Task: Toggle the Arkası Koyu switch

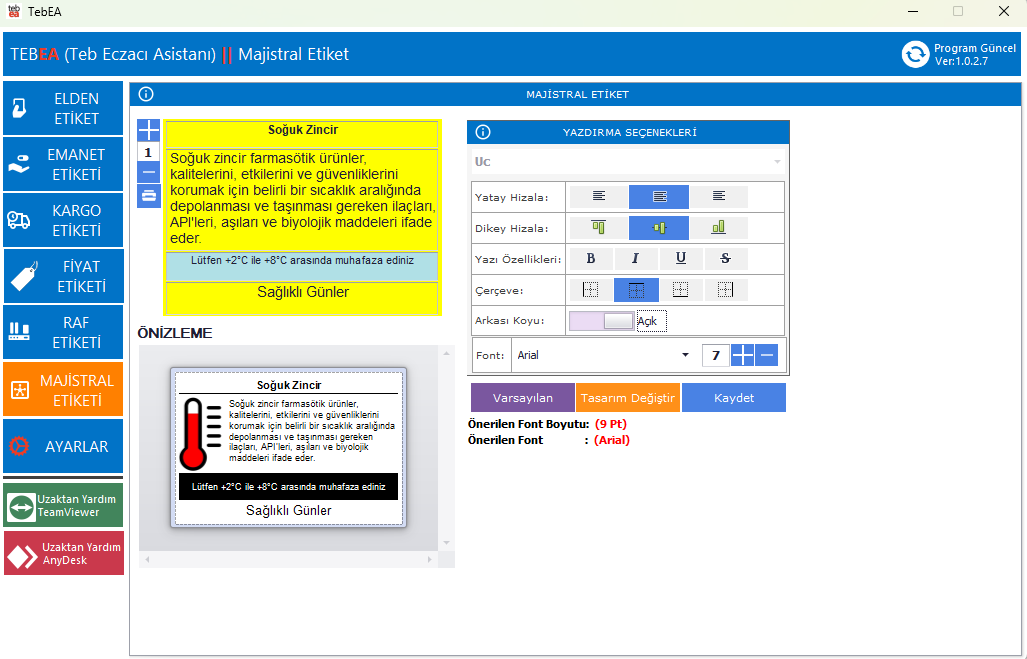Action: (x=602, y=321)
